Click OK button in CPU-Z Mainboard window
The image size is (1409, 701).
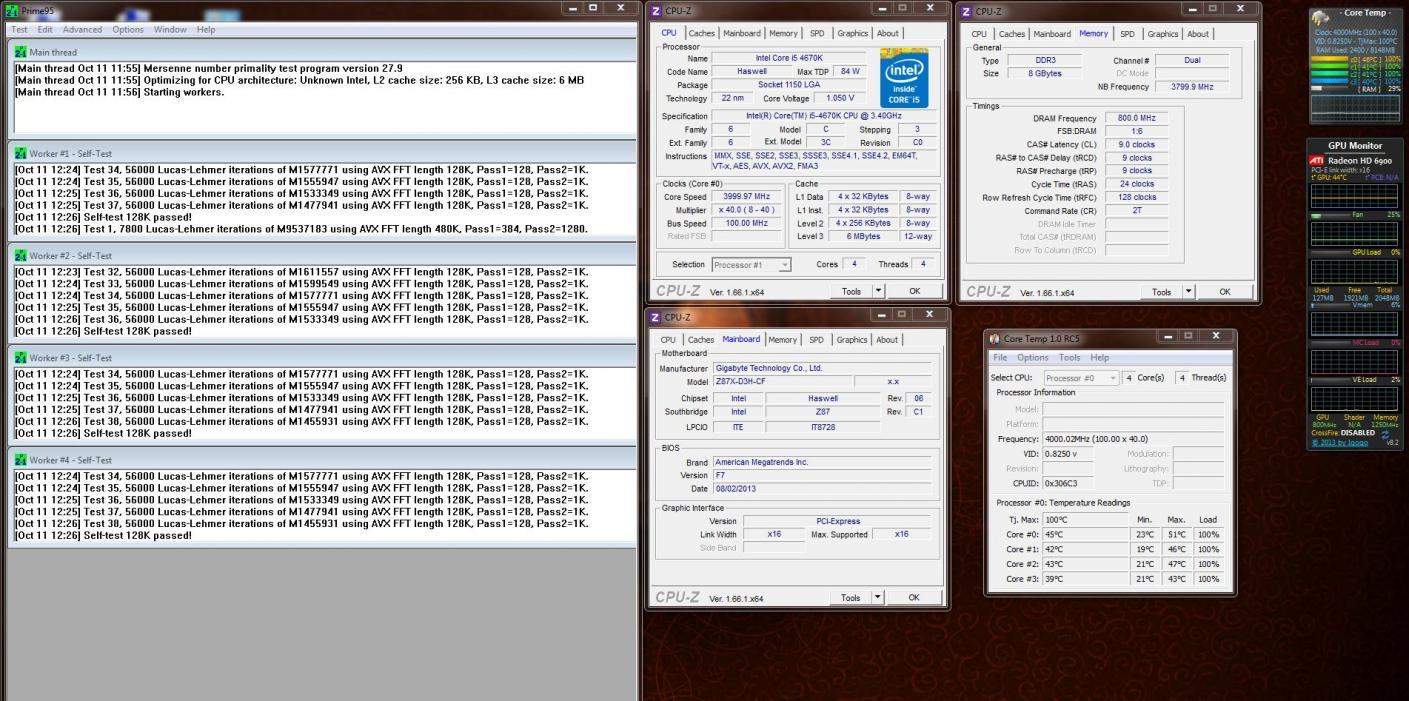click(914, 598)
